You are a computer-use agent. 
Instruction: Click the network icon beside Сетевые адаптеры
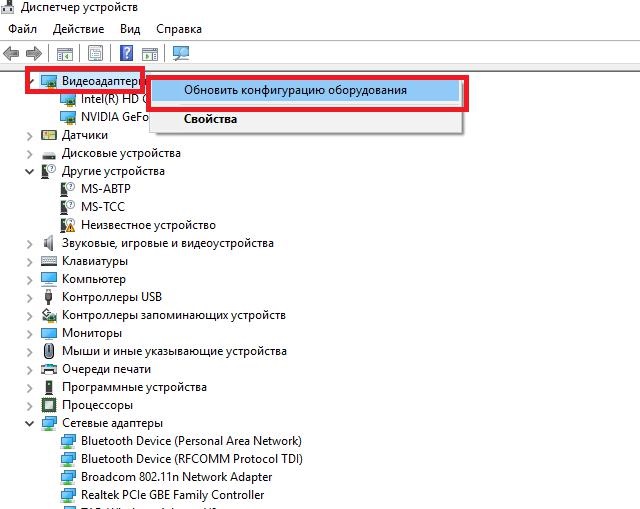(x=49, y=423)
